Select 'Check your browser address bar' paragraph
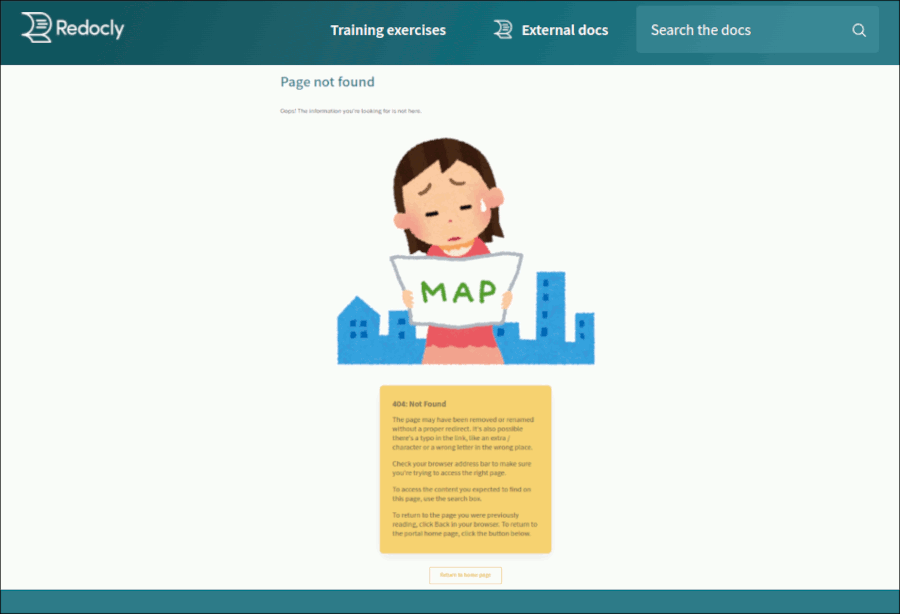The image size is (900, 614). 462,468
